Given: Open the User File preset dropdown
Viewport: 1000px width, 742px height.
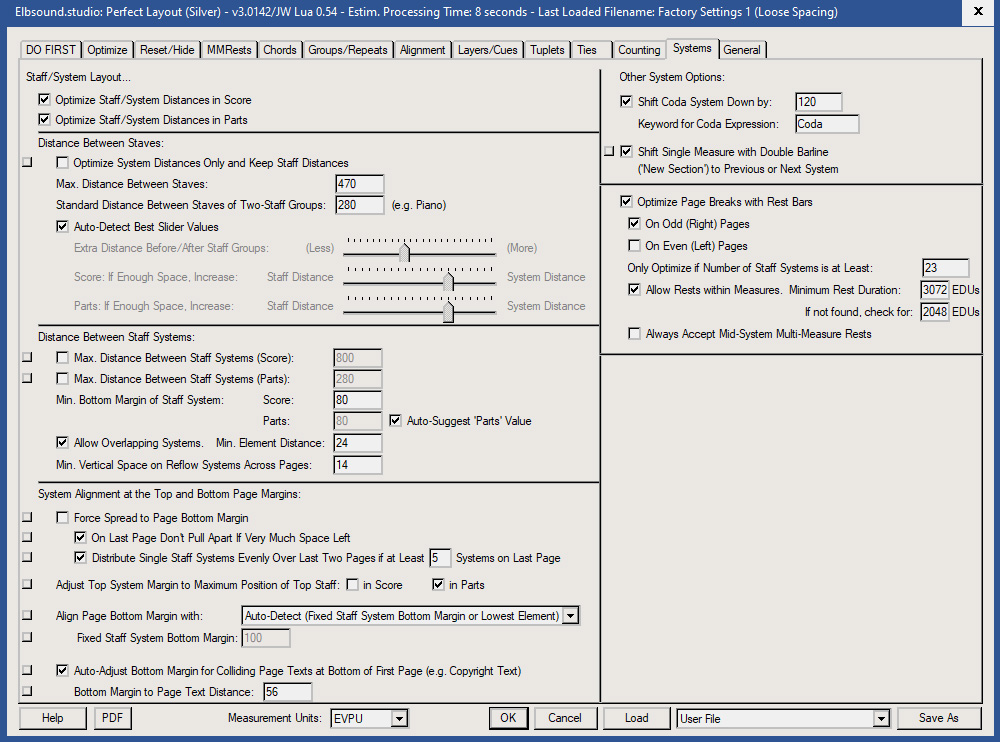Looking at the screenshot, I should (881, 717).
